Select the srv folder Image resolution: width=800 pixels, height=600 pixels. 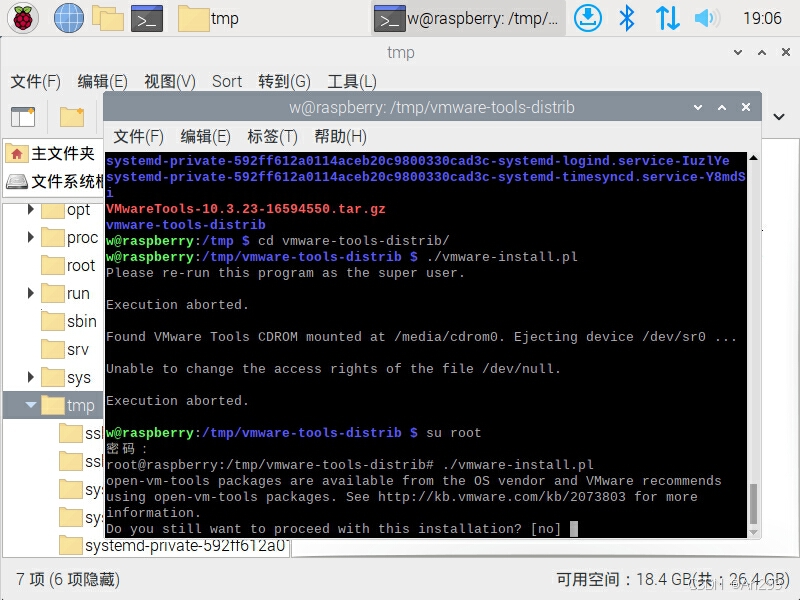pos(65,349)
